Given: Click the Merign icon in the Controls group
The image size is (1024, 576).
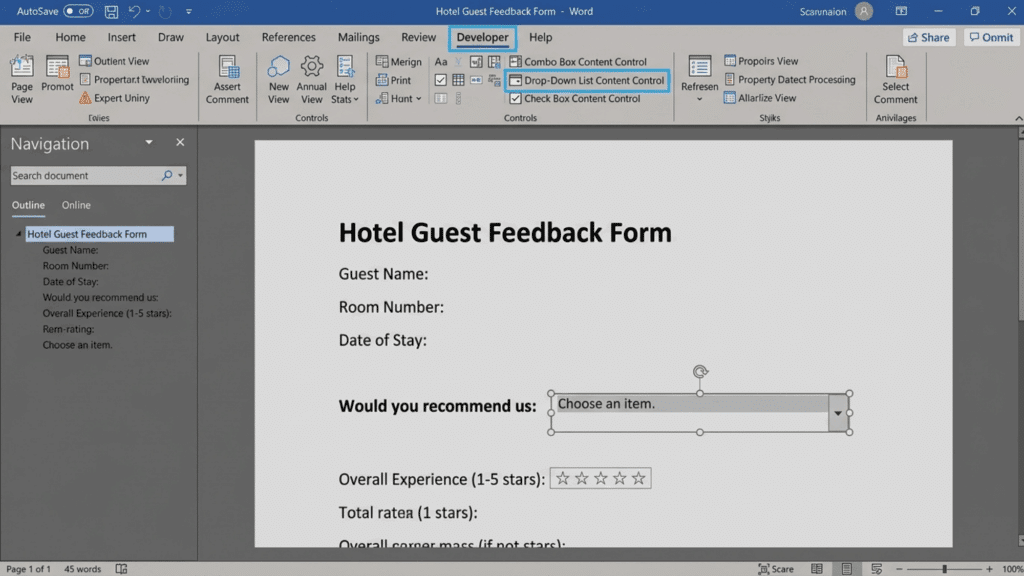Looking at the screenshot, I should (399, 61).
